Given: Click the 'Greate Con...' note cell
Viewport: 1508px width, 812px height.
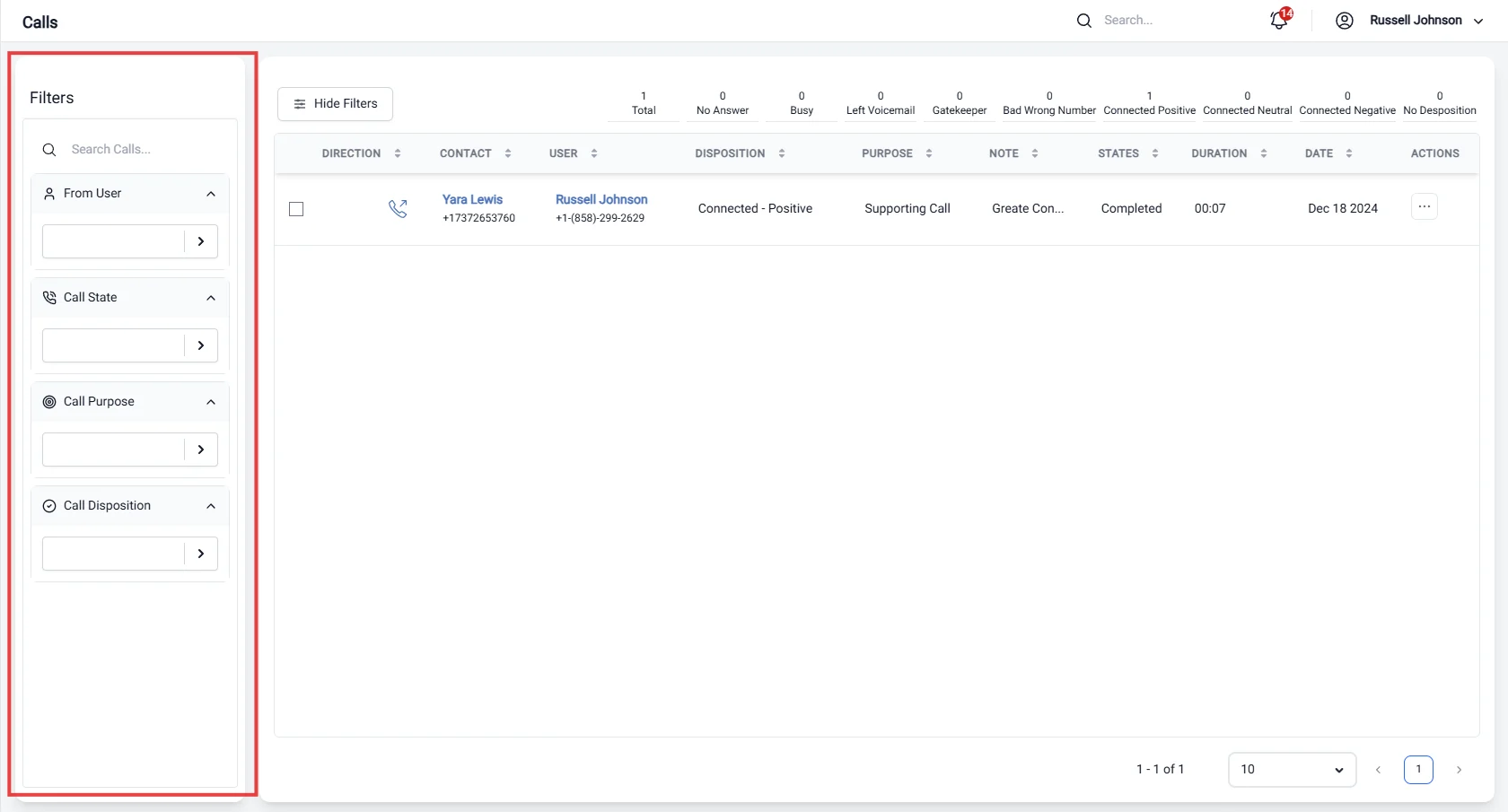Looking at the screenshot, I should click(x=1028, y=208).
